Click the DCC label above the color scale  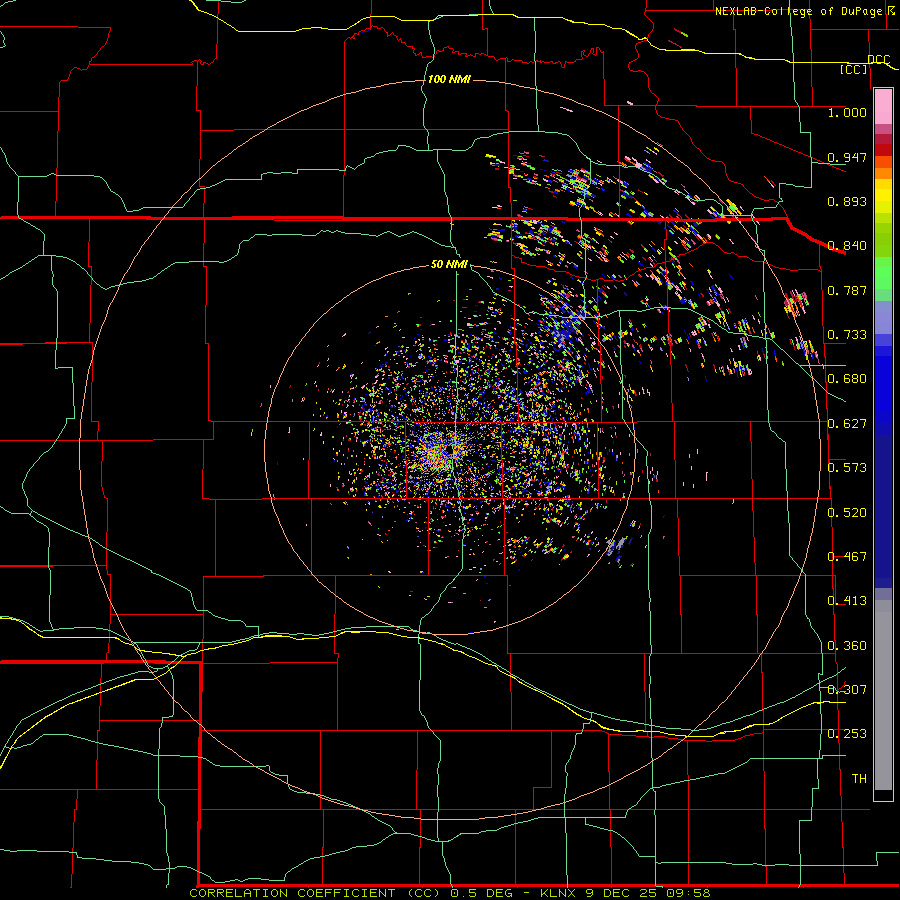pyautogui.click(x=879, y=59)
